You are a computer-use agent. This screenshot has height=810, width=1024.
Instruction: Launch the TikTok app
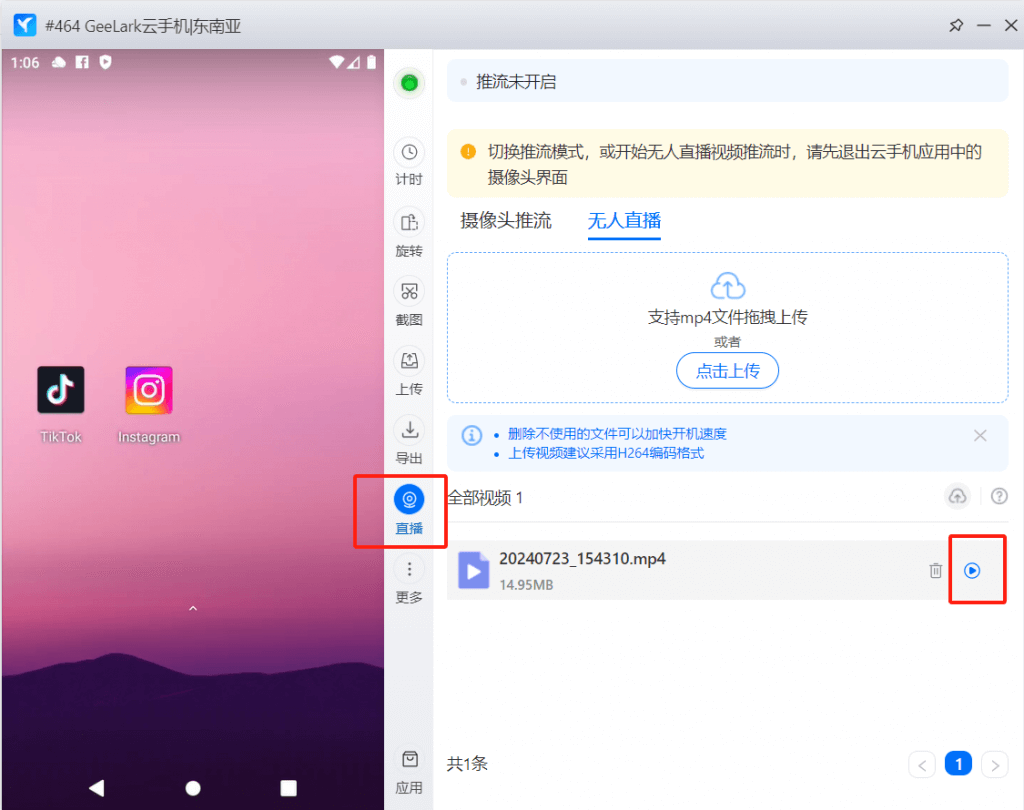[x=61, y=390]
